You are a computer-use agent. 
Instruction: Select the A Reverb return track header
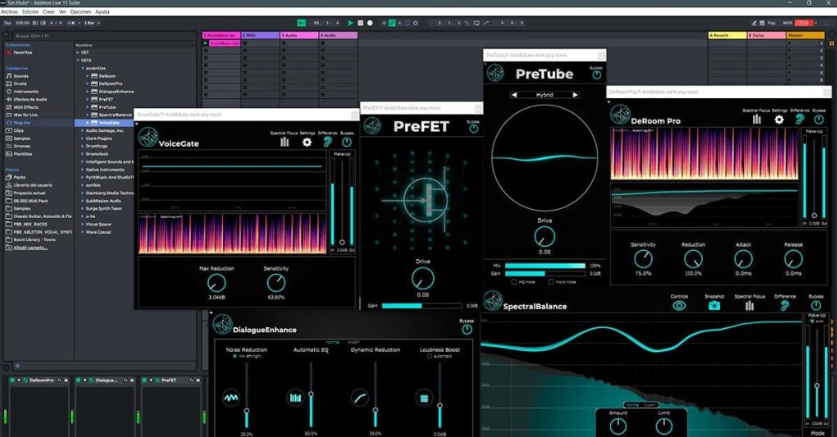tap(727, 35)
